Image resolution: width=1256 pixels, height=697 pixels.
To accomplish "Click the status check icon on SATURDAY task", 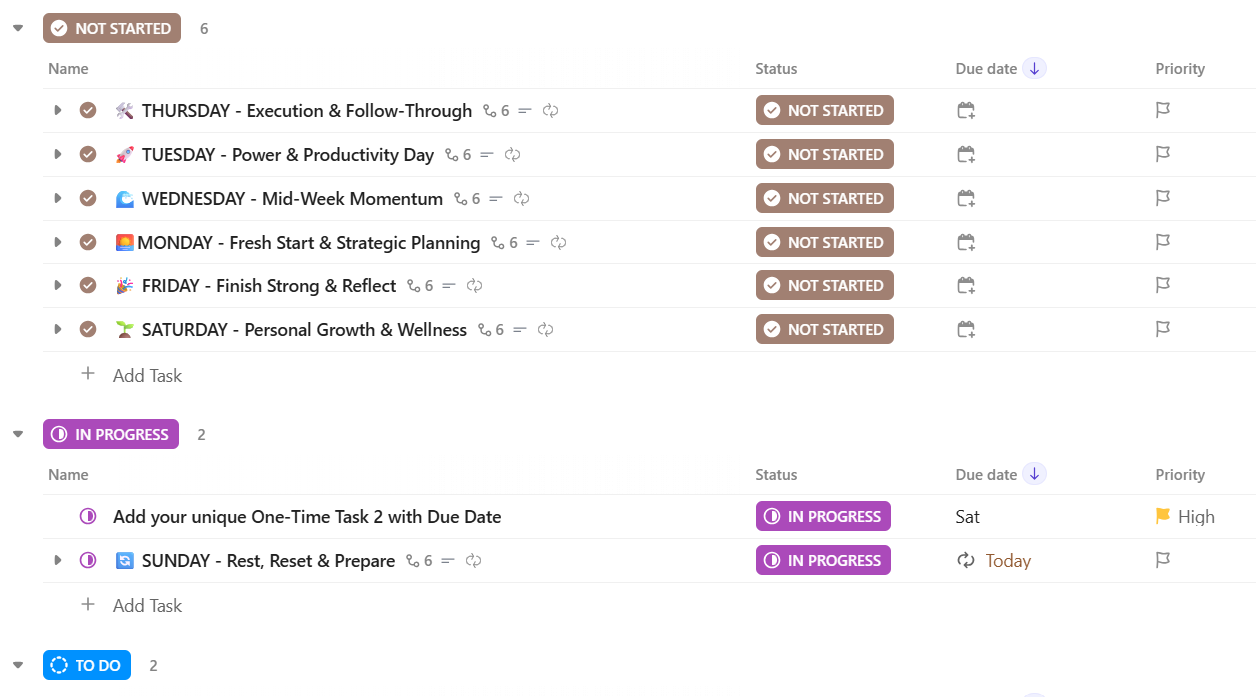I will click(x=88, y=329).
